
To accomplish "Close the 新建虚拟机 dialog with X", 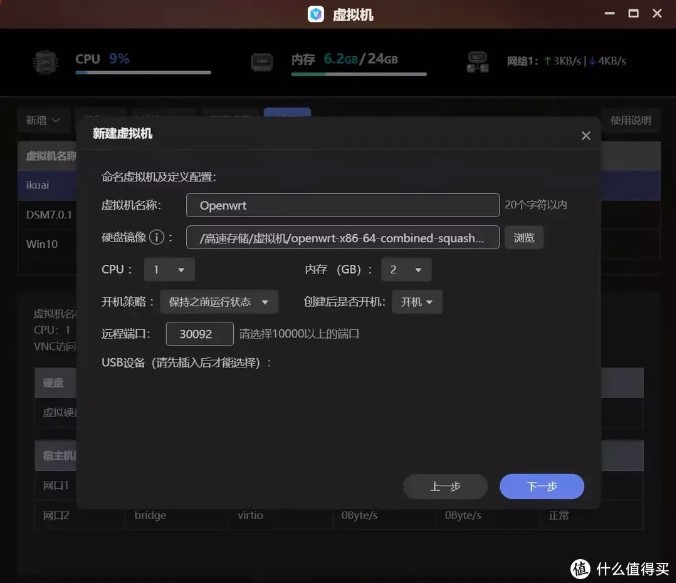I will (x=586, y=136).
